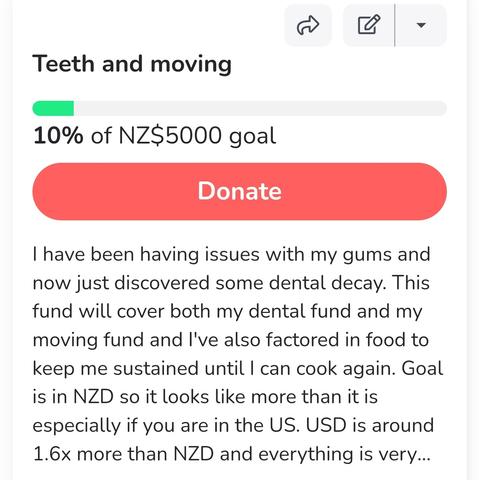Click the word "Goal" ending line five

tap(422, 369)
